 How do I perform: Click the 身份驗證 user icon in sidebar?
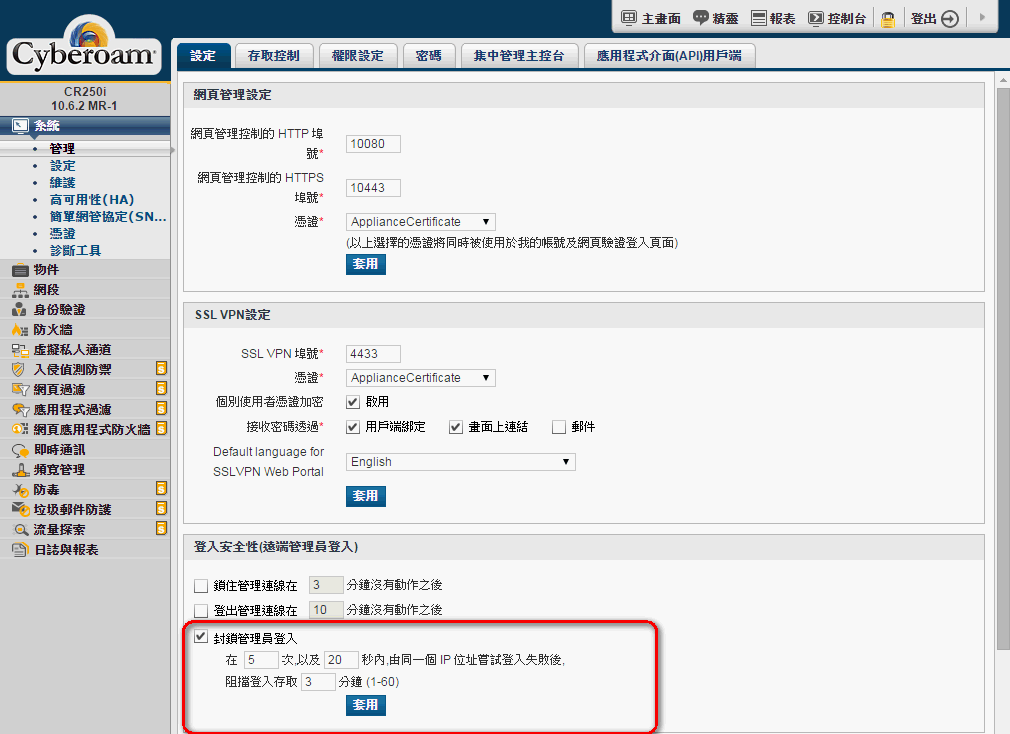[21, 310]
